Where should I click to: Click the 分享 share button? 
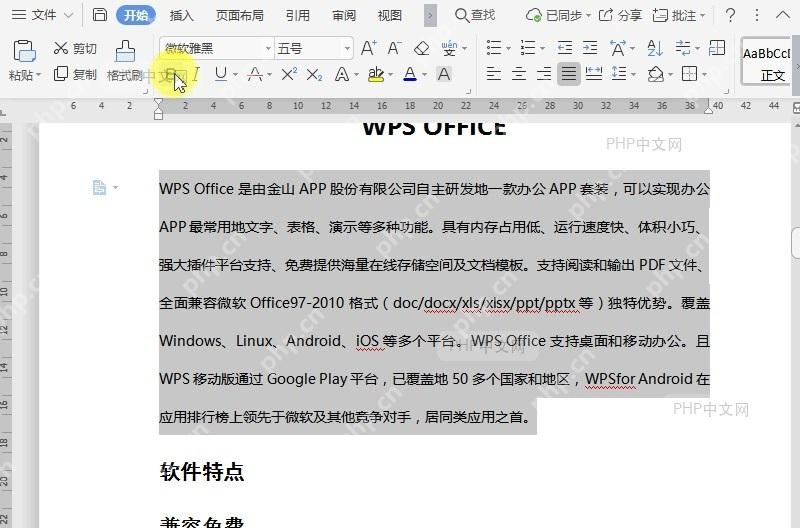point(620,15)
